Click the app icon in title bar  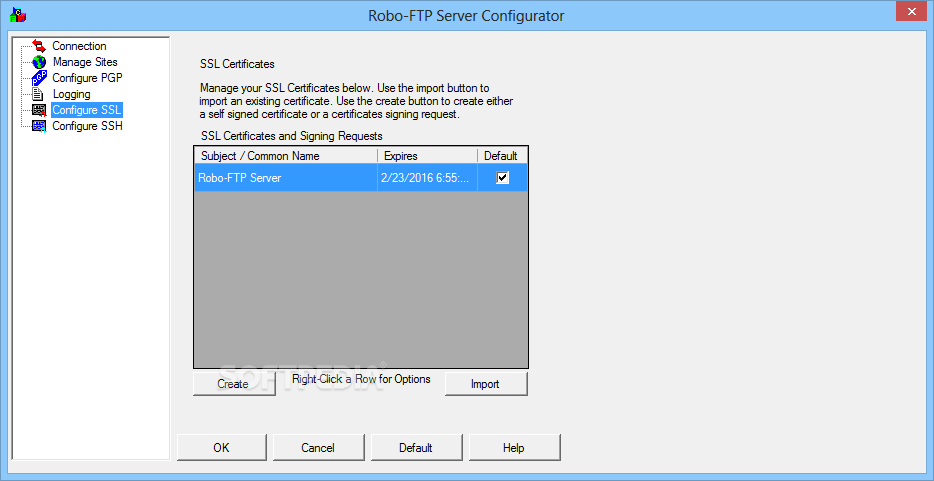18,15
